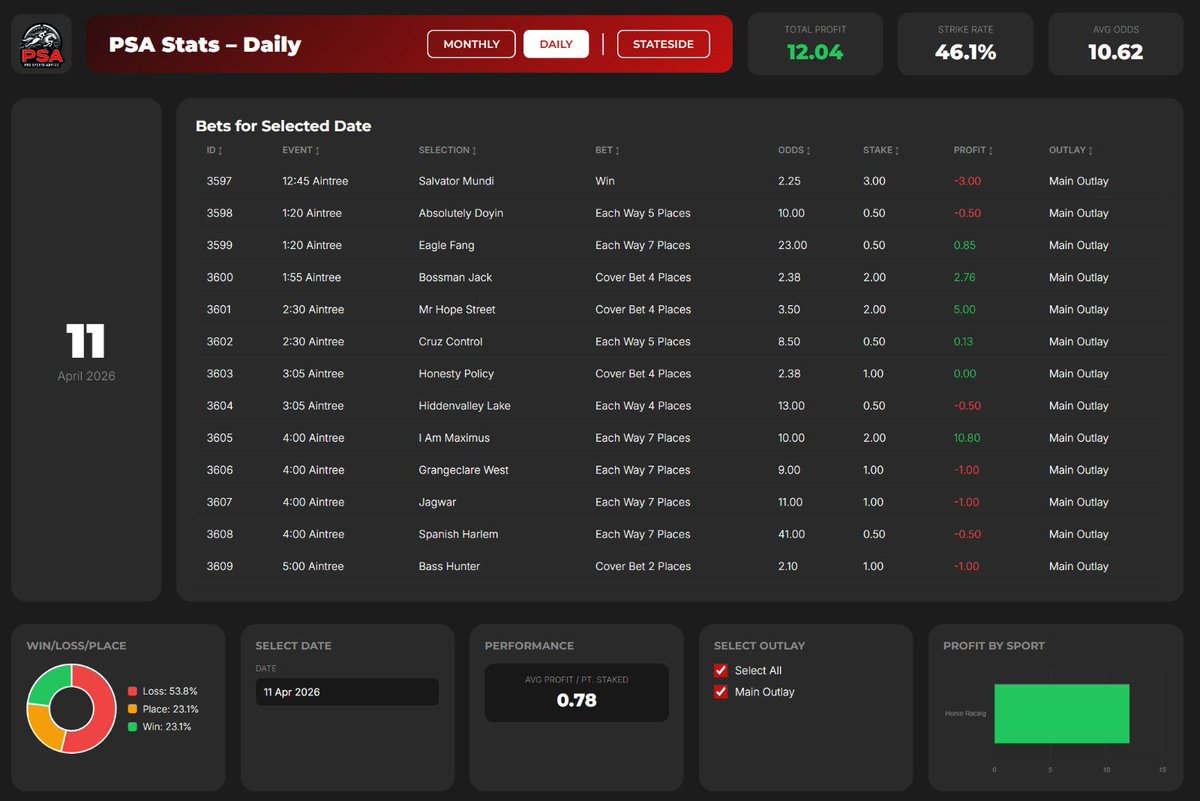Image resolution: width=1200 pixels, height=801 pixels.
Task: Click the Loss 53.8% legend entry
Action: click(x=162, y=691)
